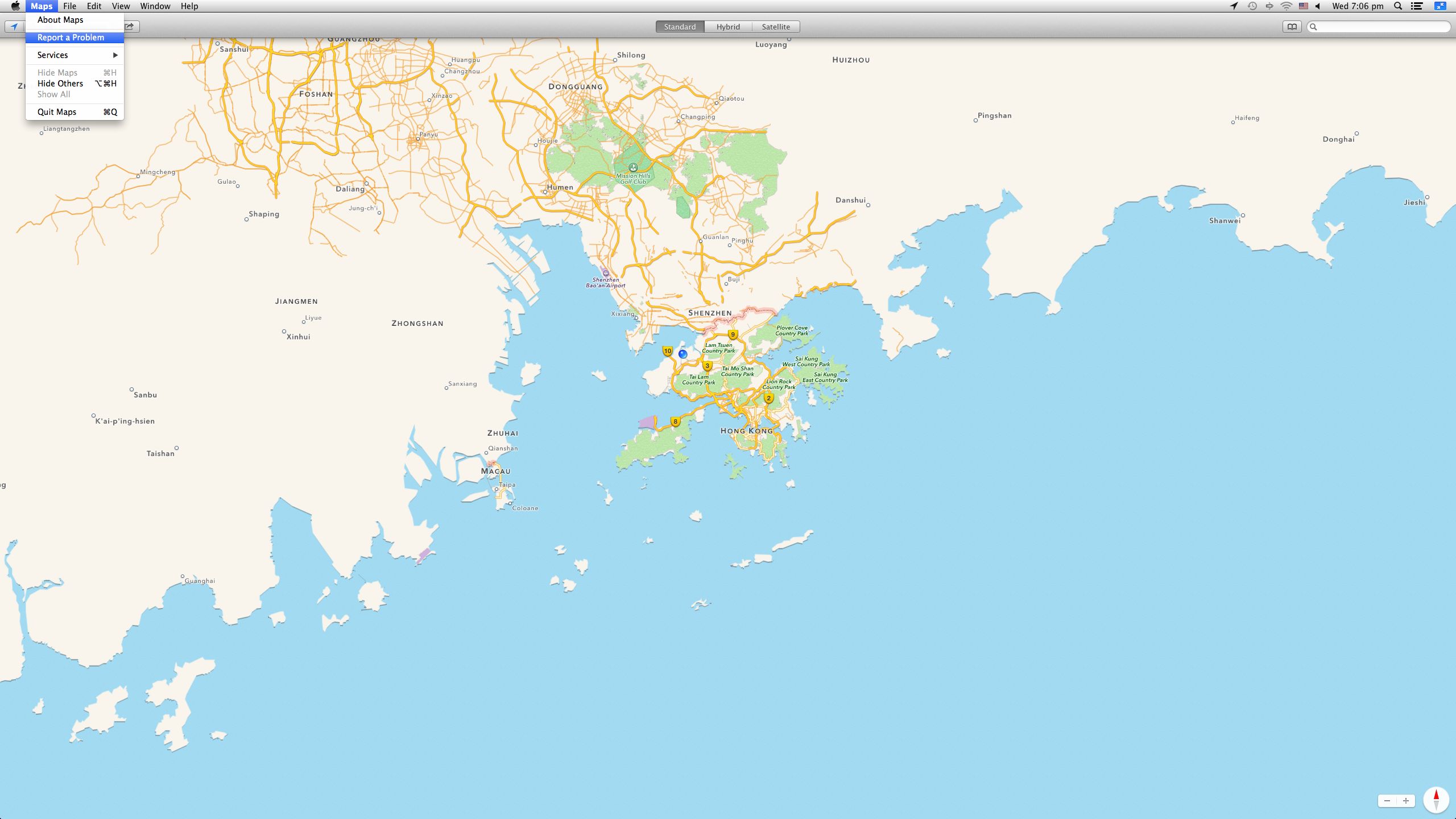Open the Help menu
The image size is (1456, 819).
pos(189,6)
